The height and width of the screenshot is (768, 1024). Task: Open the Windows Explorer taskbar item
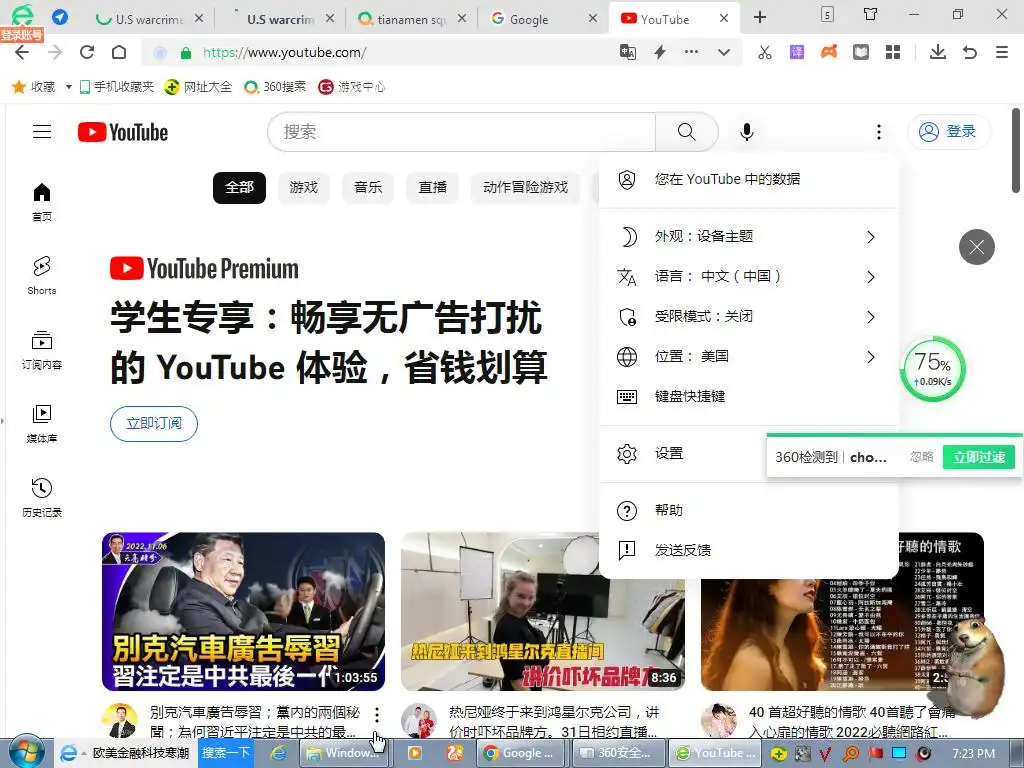pos(346,753)
